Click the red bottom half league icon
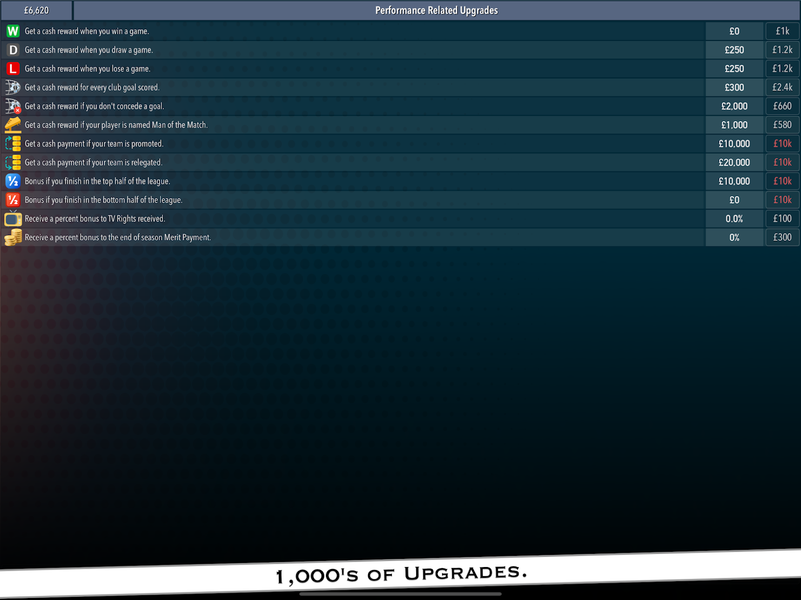This screenshot has width=801, height=600. tap(13, 200)
